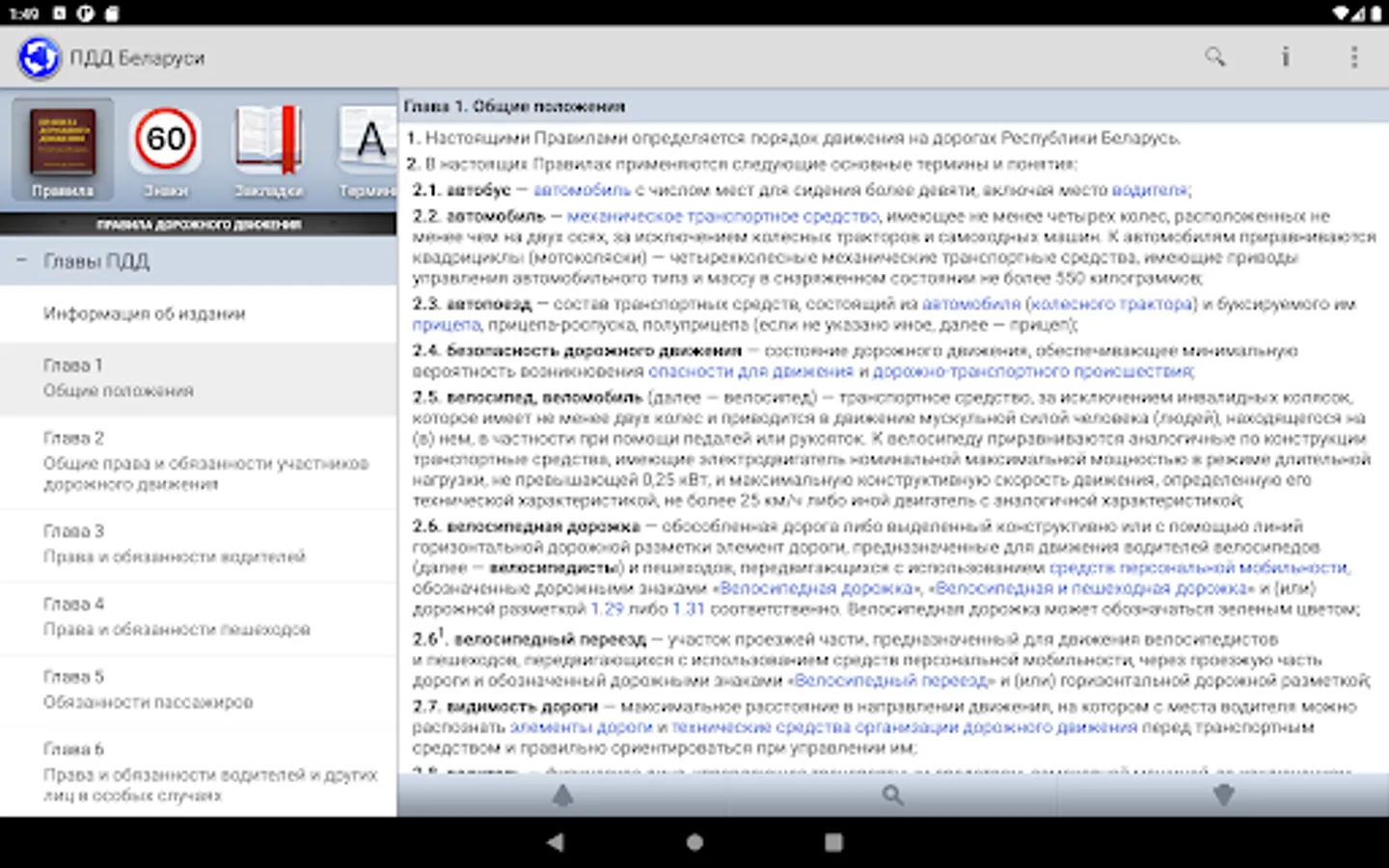
Task: Open the Знаки speed-limit sign icon
Action: [166, 149]
